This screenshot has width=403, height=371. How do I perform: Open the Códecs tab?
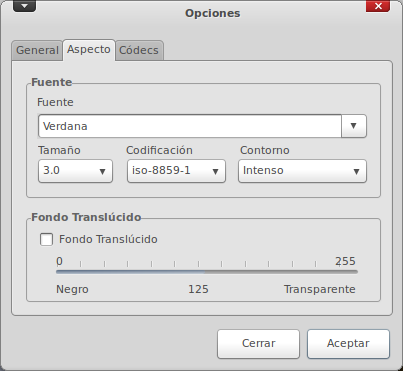tap(139, 50)
